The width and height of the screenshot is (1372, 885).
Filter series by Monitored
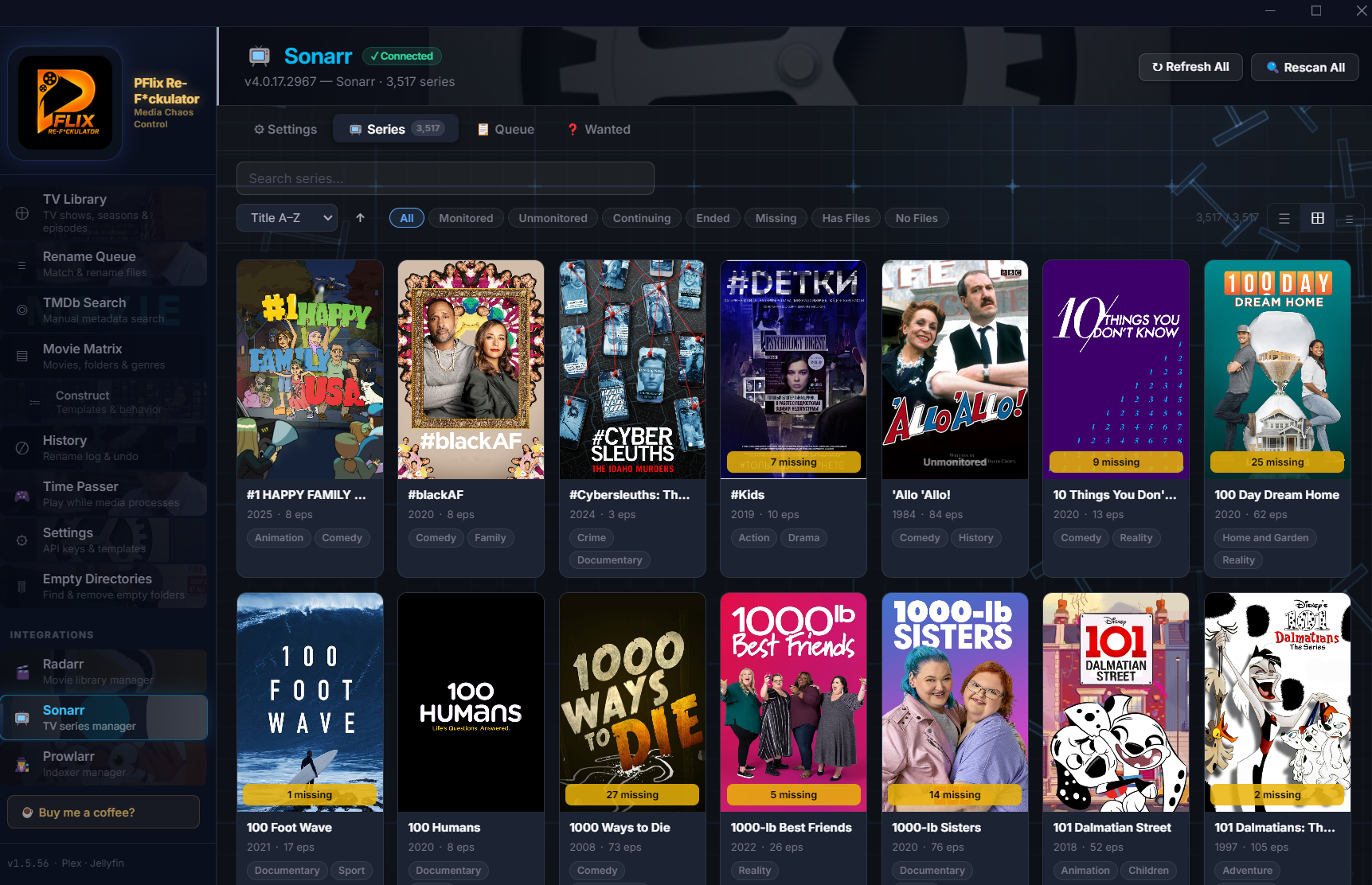(466, 218)
